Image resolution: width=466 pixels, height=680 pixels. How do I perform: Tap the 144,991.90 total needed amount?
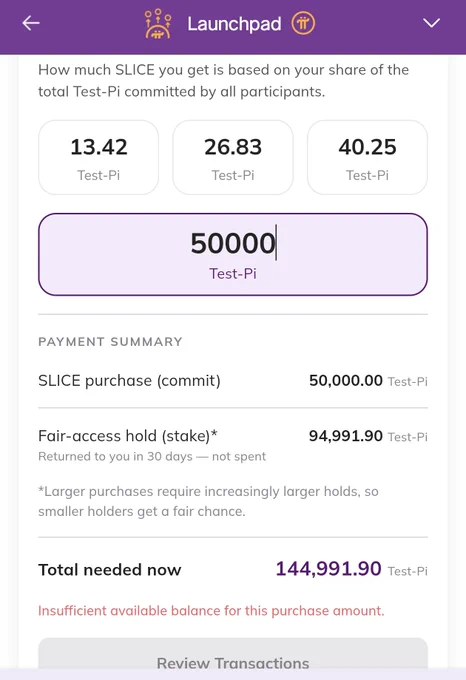(x=352, y=569)
